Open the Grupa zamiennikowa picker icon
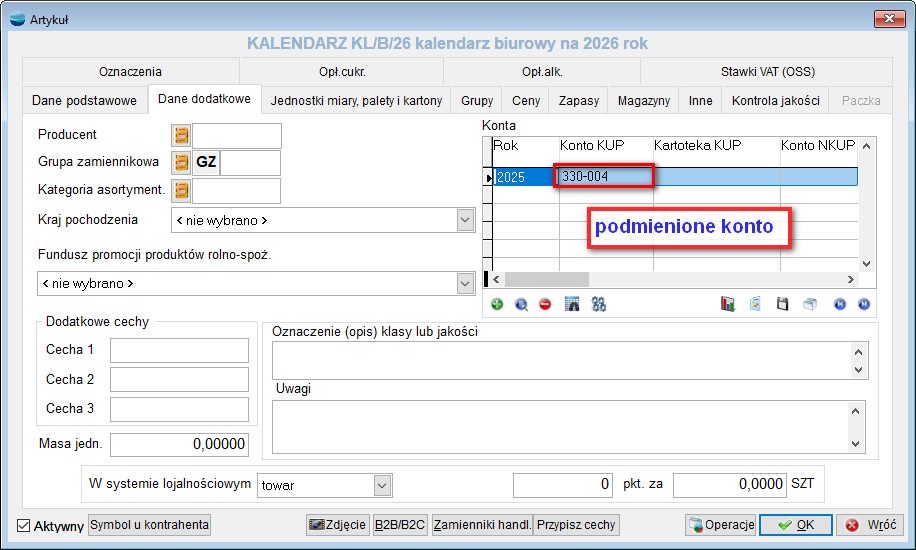 point(181,162)
